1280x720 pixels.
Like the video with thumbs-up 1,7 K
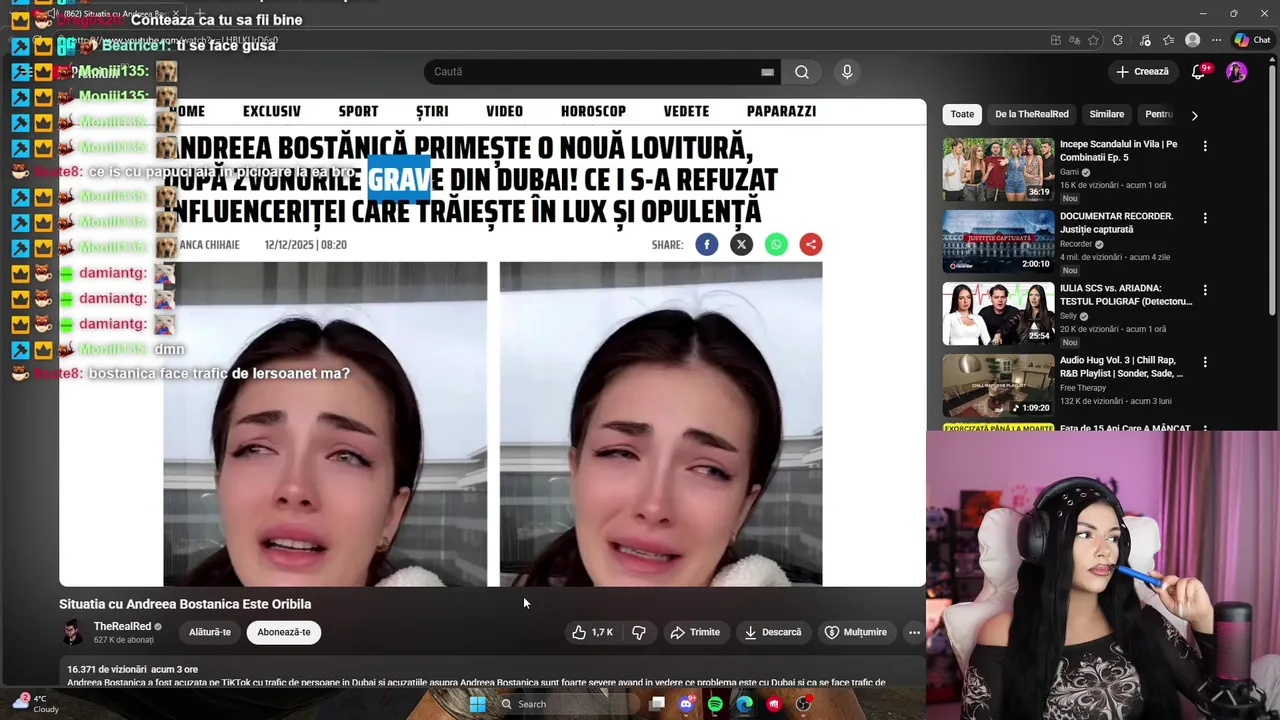point(592,632)
